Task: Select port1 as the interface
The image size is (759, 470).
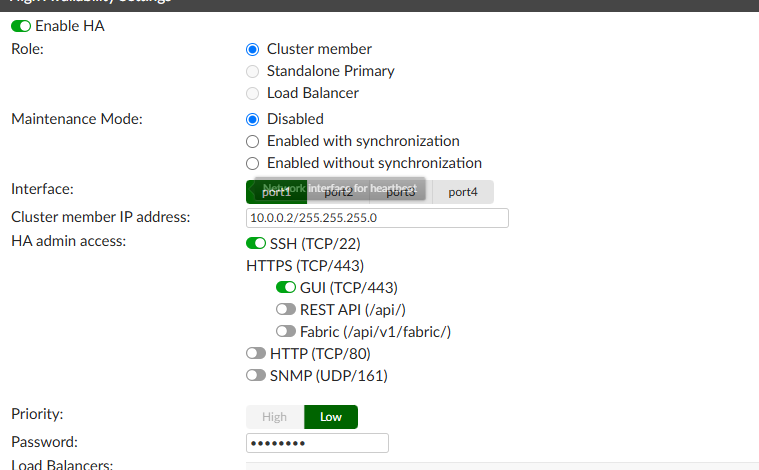Action: tap(276, 192)
